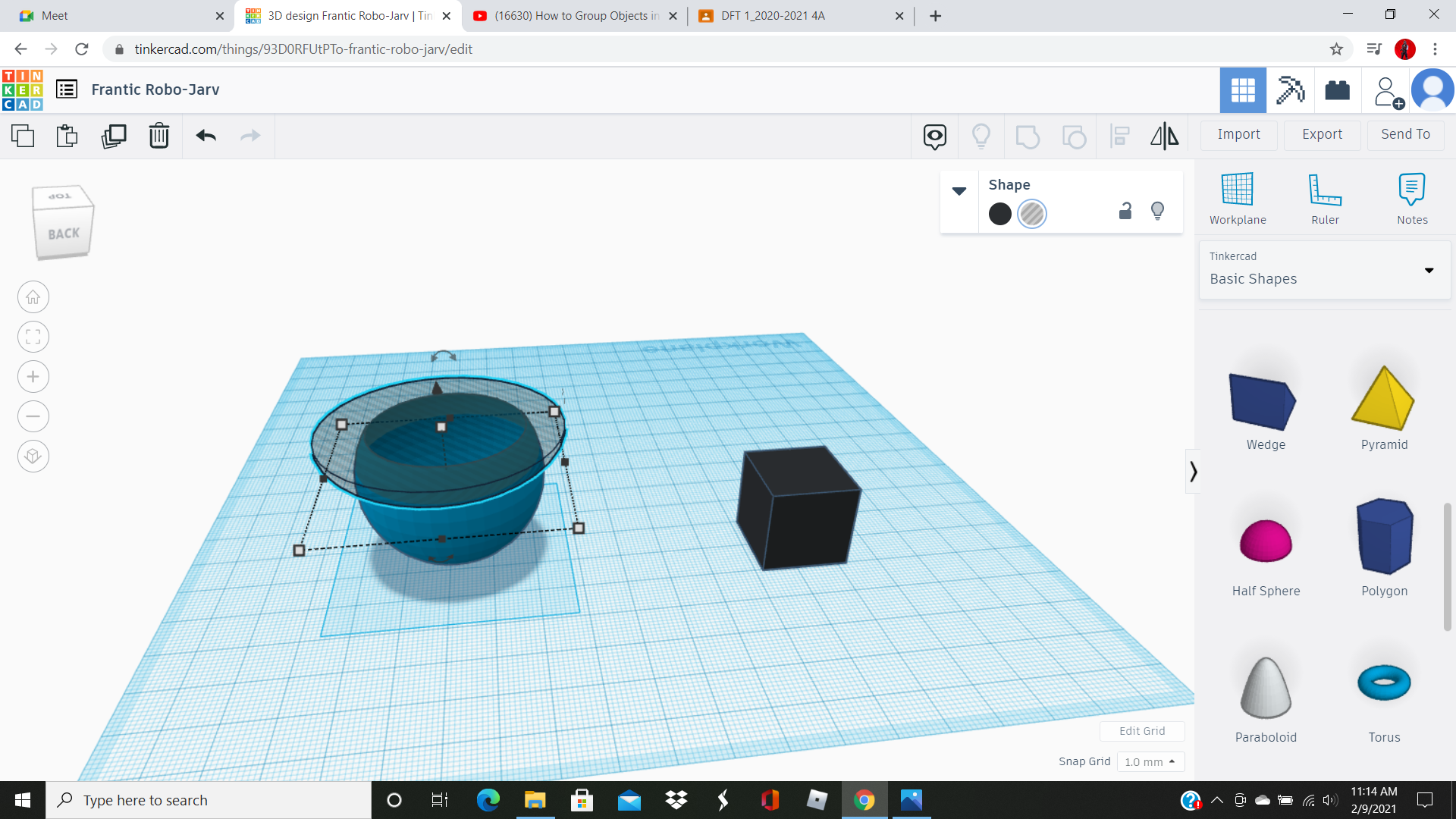Open the Basic Shapes dropdown

(1429, 270)
